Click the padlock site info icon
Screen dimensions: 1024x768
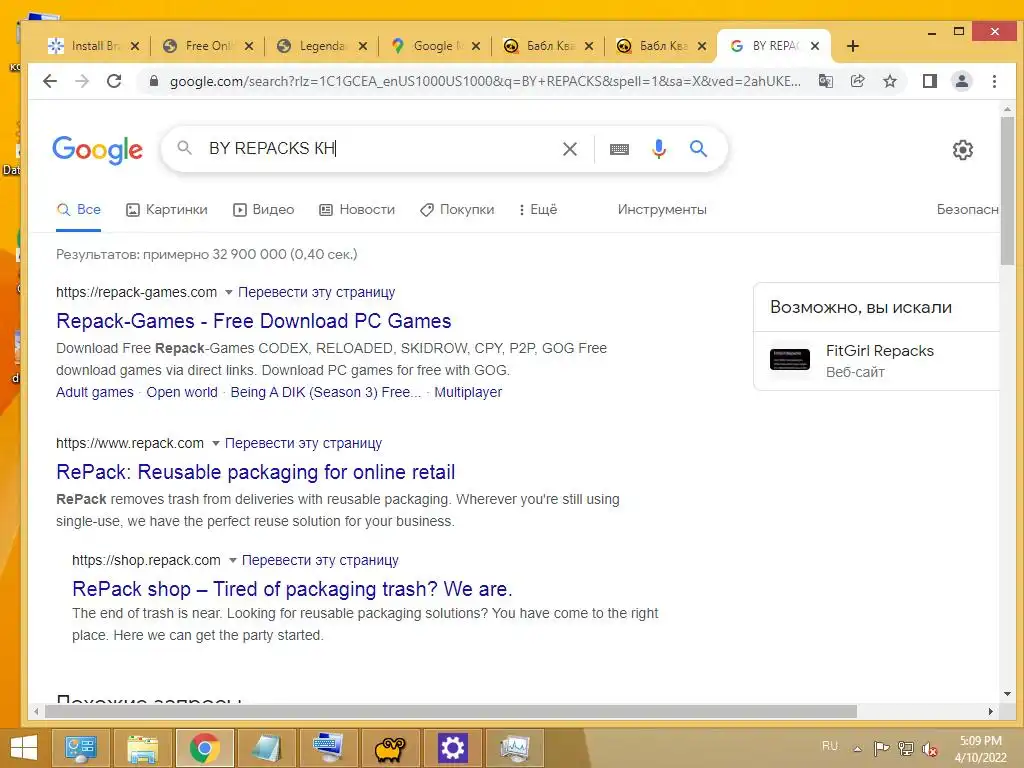(154, 81)
